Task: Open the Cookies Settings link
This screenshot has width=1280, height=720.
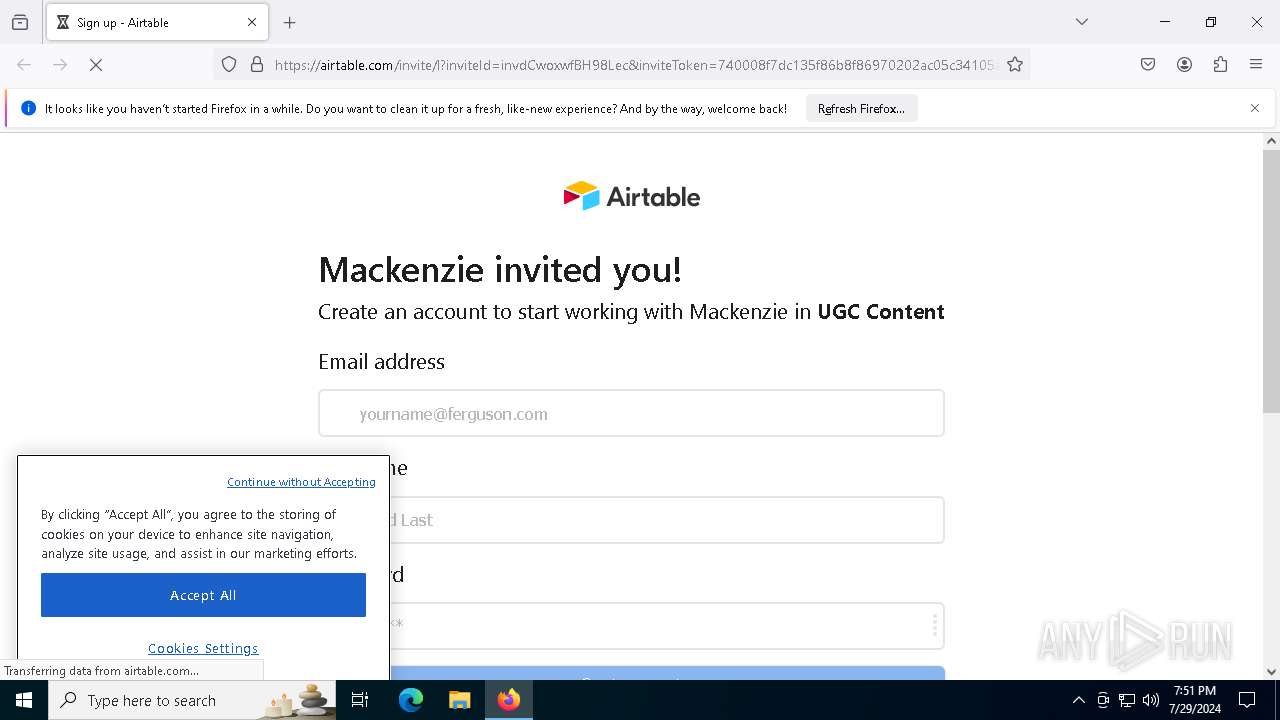Action: [x=203, y=648]
